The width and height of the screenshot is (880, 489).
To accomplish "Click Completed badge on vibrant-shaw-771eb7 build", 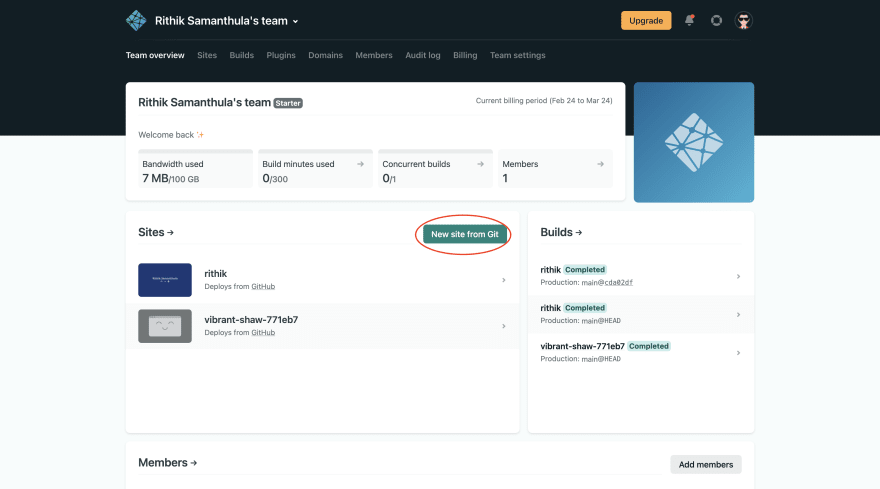I will 649,346.
